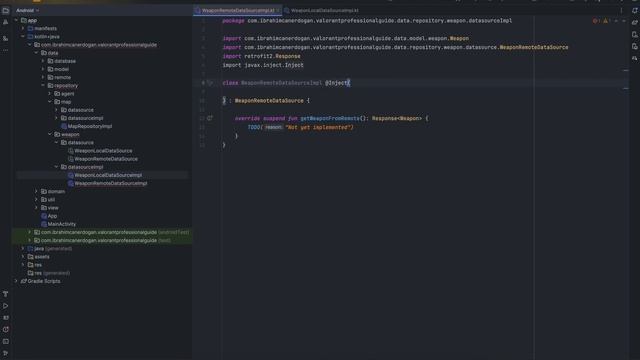
Task: Switch to WeaponLocalDataSourceImpl.kt tab
Action: click(322, 11)
